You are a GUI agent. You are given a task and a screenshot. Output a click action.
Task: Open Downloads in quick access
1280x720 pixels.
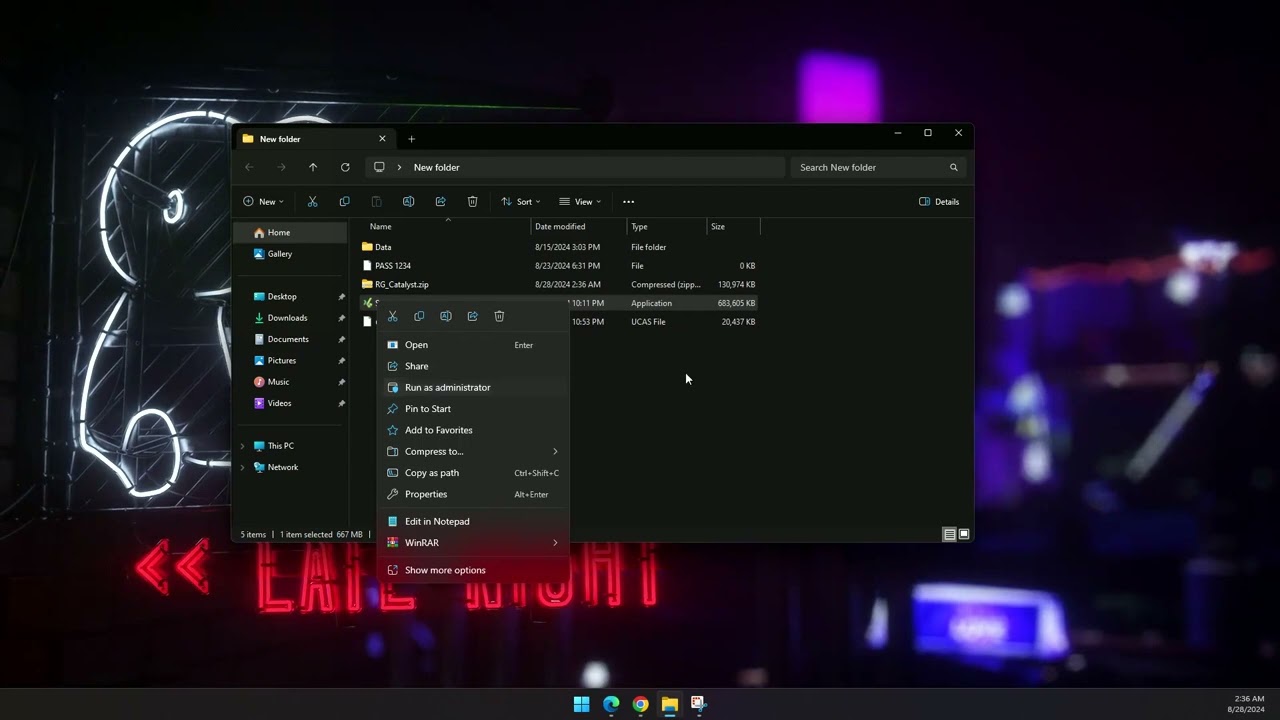coord(291,318)
